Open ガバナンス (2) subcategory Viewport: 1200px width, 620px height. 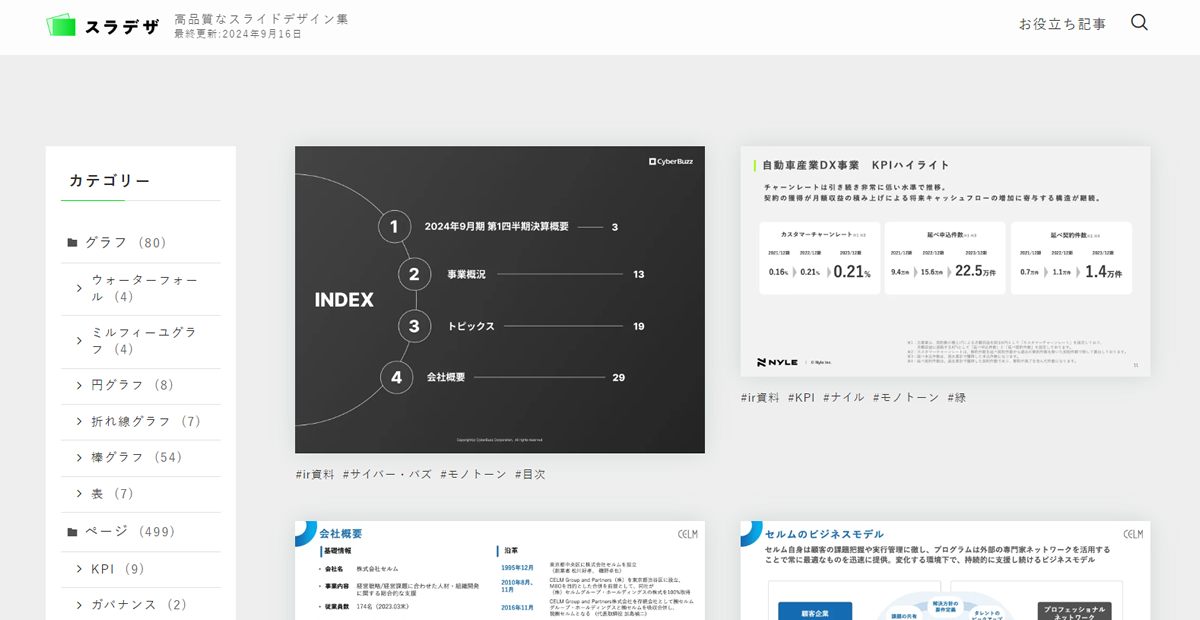pos(139,605)
